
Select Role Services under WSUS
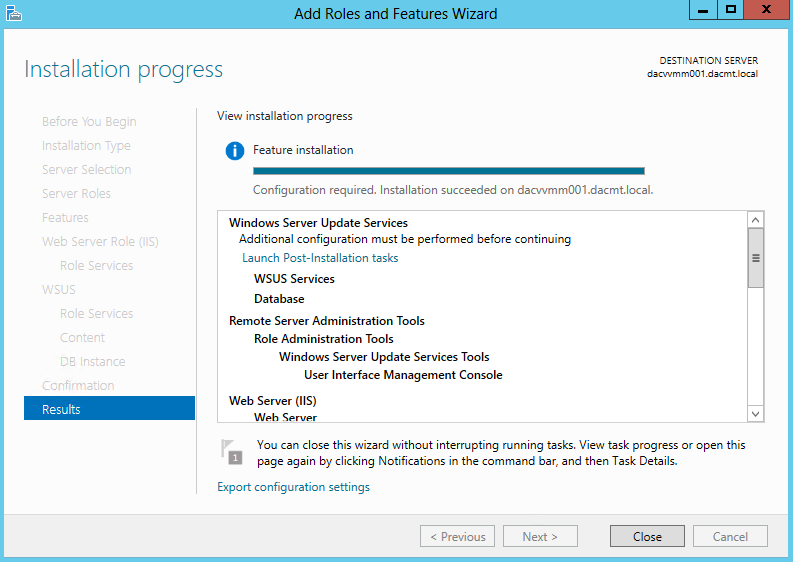(x=96, y=314)
